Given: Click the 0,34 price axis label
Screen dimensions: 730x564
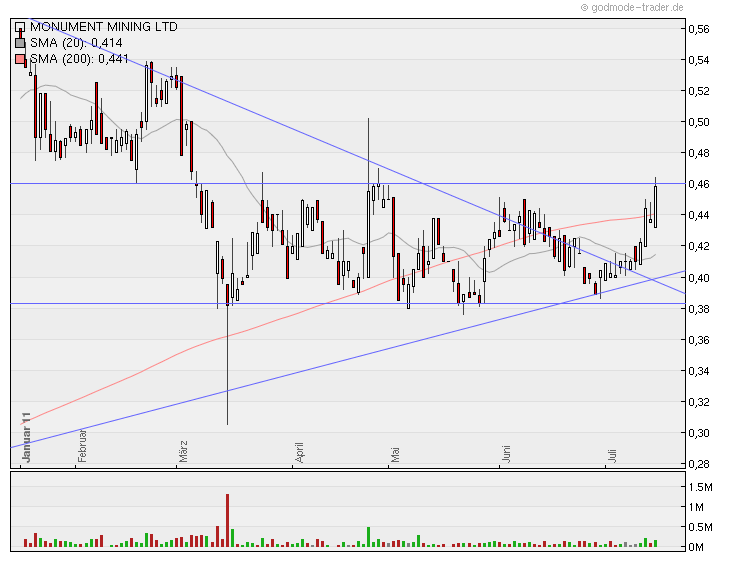Looking at the screenshot, I should [699, 371].
